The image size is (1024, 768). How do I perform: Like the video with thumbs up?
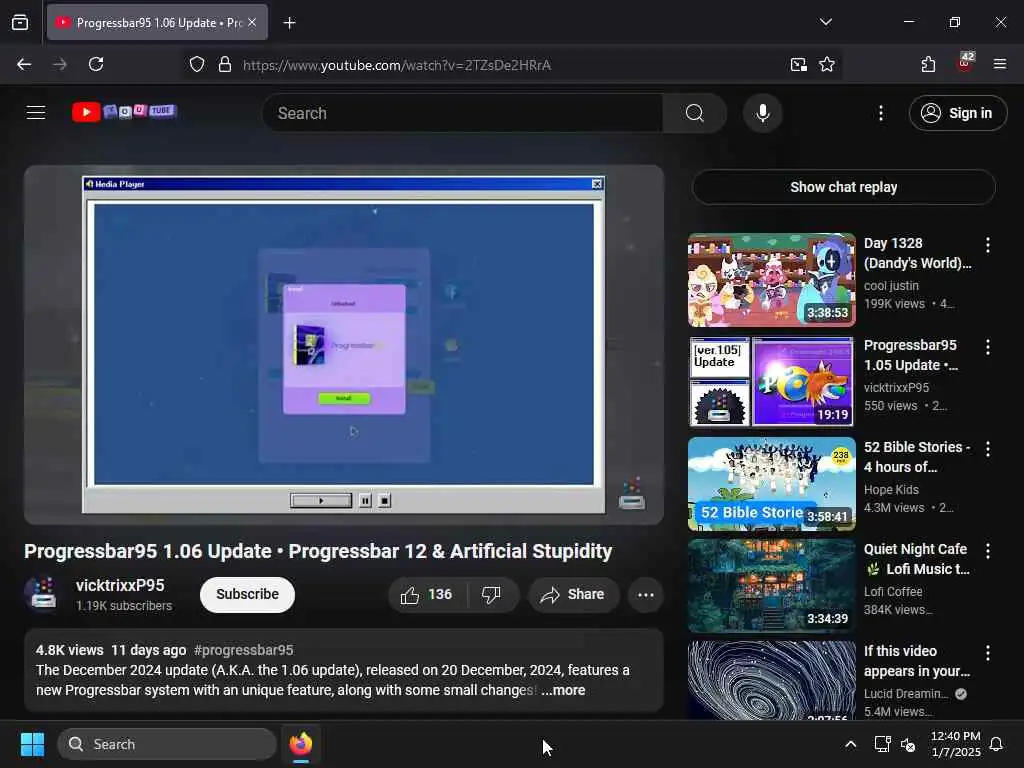pyautogui.click(x=427, y=594)
